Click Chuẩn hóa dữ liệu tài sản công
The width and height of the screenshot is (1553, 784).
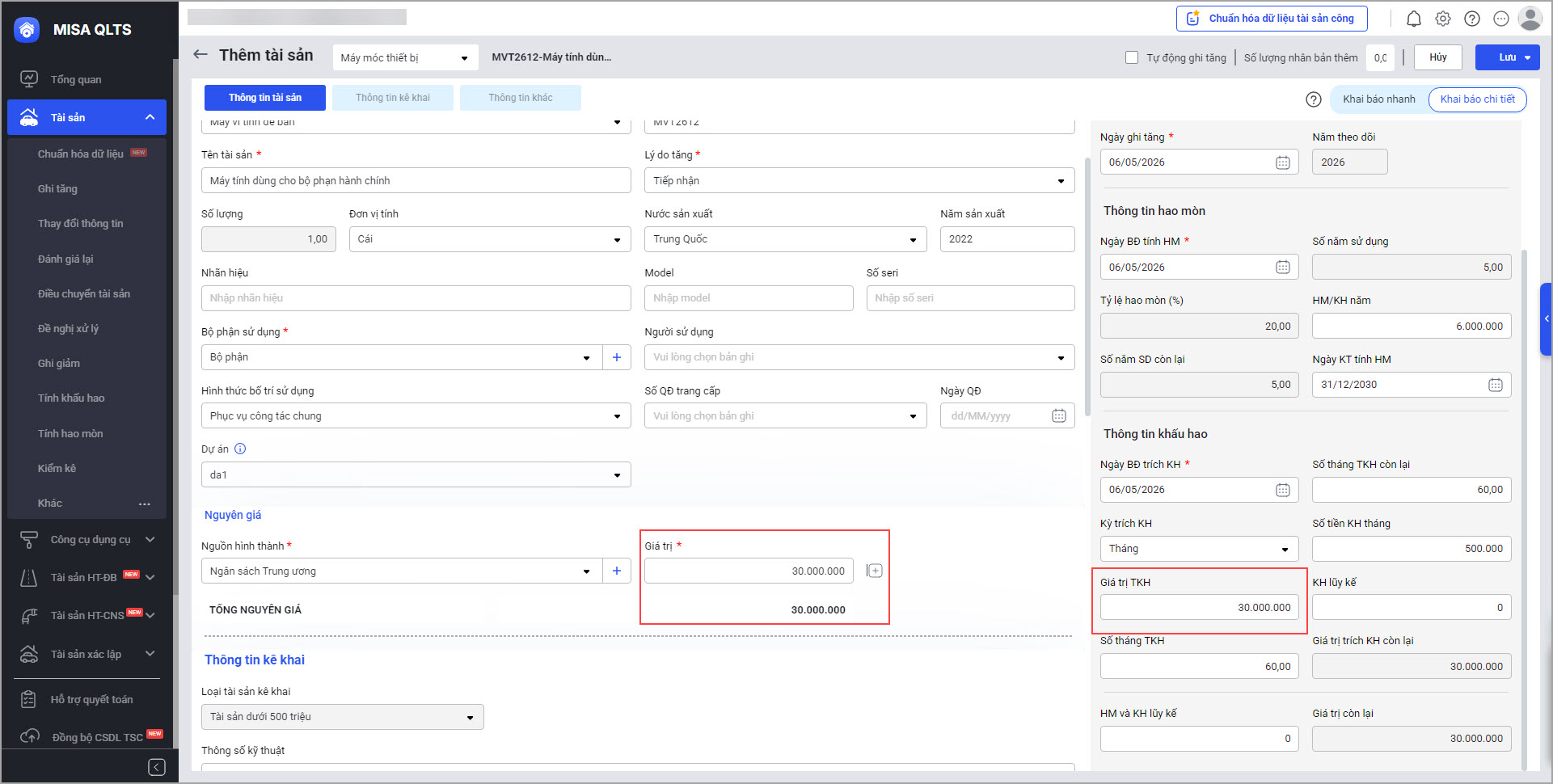[x=1271, y=19]
